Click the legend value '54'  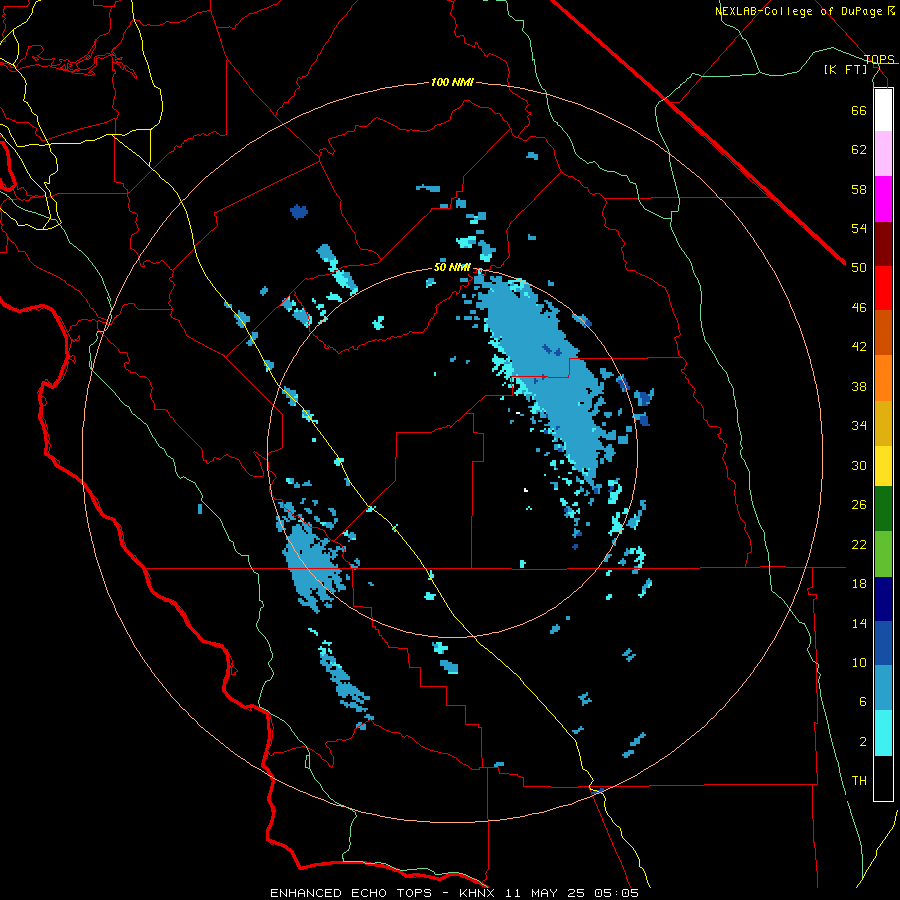(859, 228)
